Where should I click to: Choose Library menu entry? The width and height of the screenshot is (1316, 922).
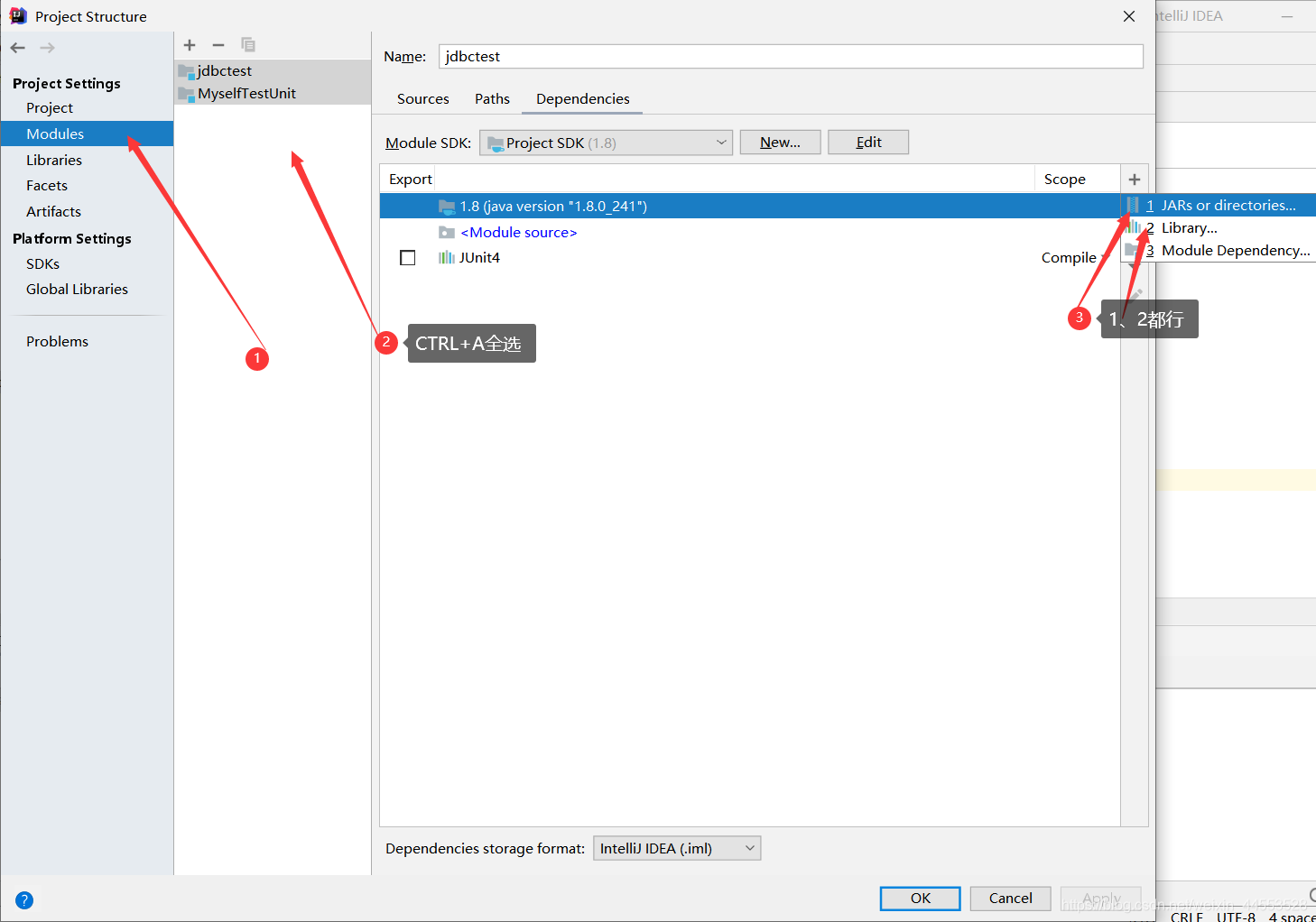(x=1219, y=228)
